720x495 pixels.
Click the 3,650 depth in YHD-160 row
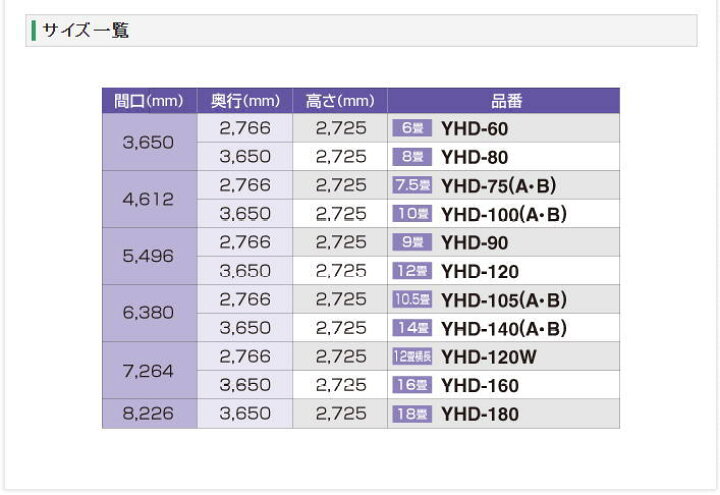tap(245, 385)
